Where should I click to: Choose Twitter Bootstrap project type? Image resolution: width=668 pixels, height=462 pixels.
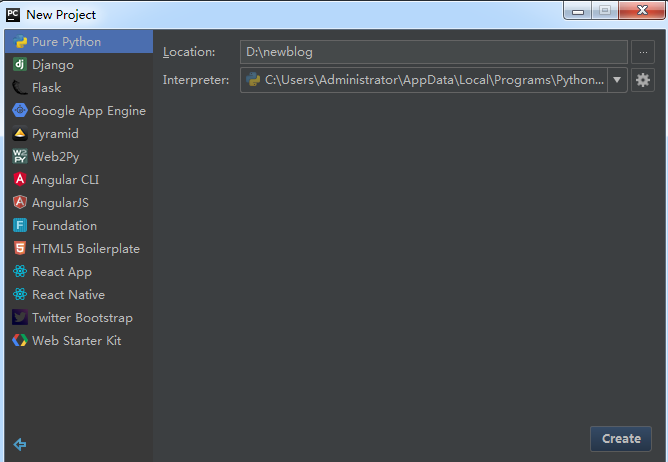point(82,318)
